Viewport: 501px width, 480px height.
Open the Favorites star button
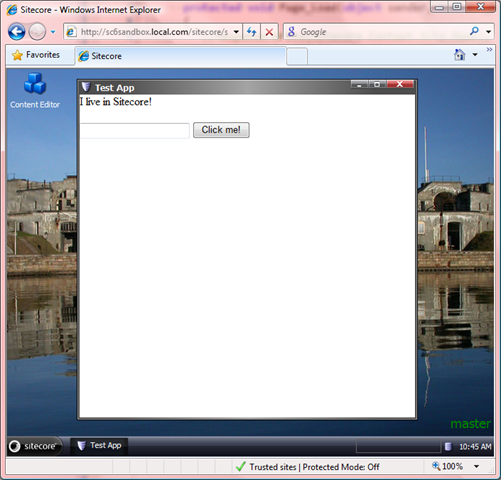point(36,55)
